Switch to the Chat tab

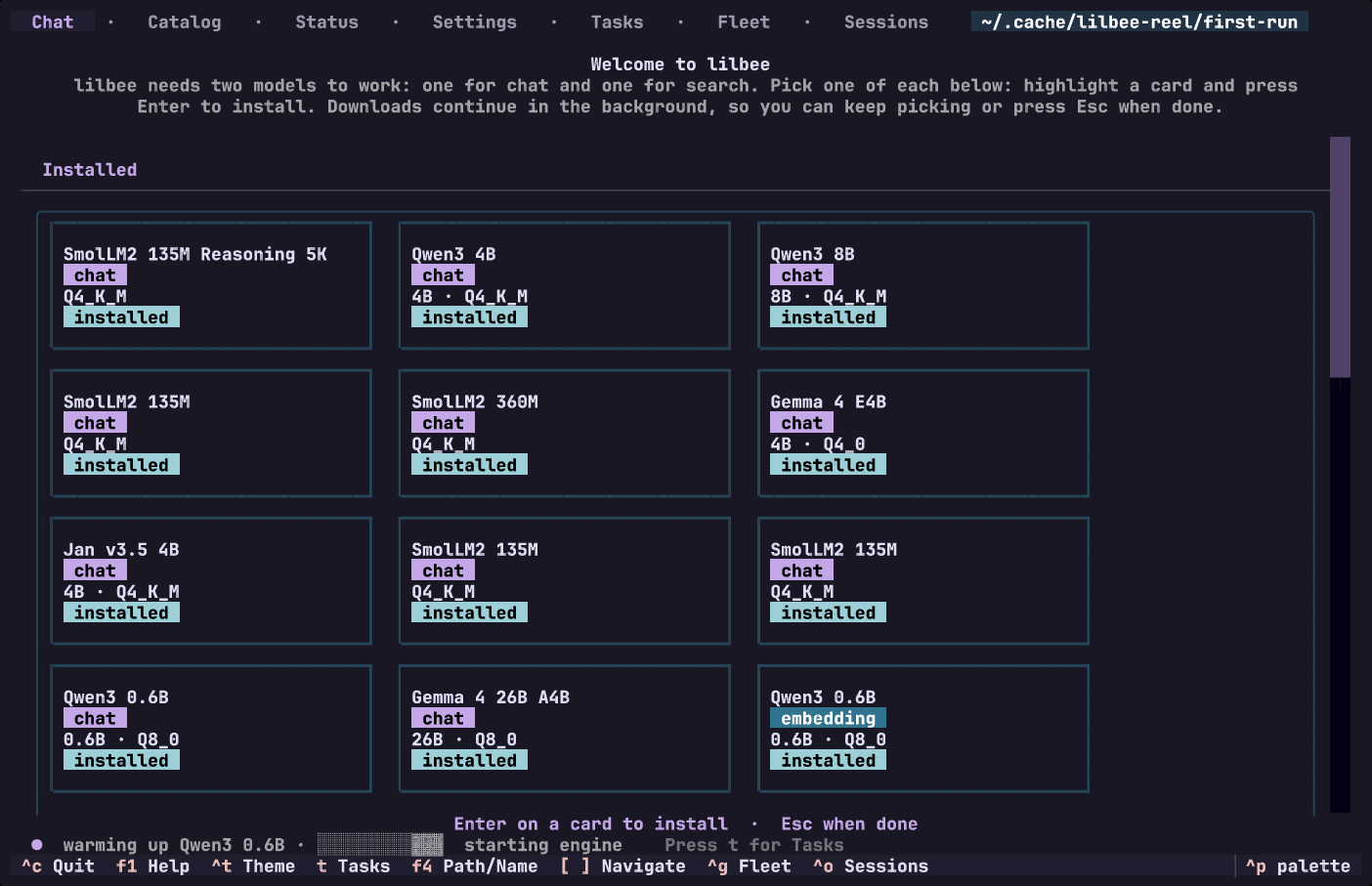click(53, 21)
